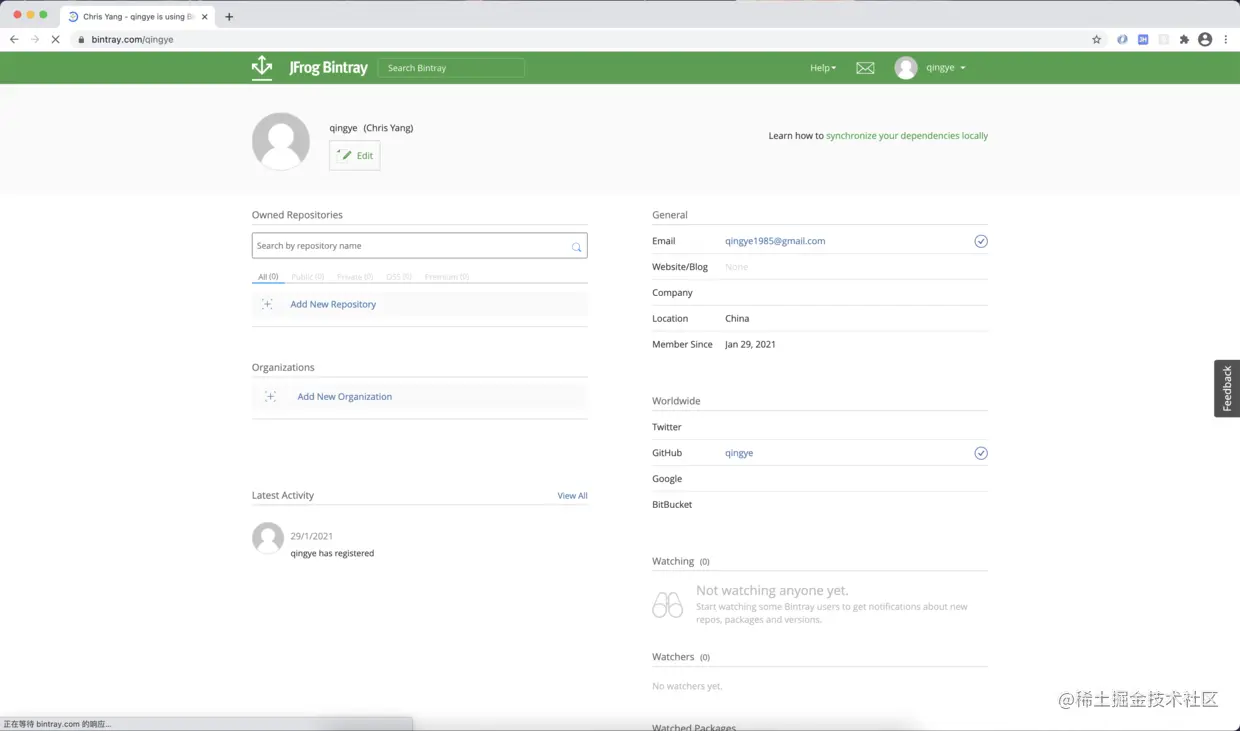Click the plus icon beside Add New Organization
1240x731 pixels.
[x=270, y=397]
